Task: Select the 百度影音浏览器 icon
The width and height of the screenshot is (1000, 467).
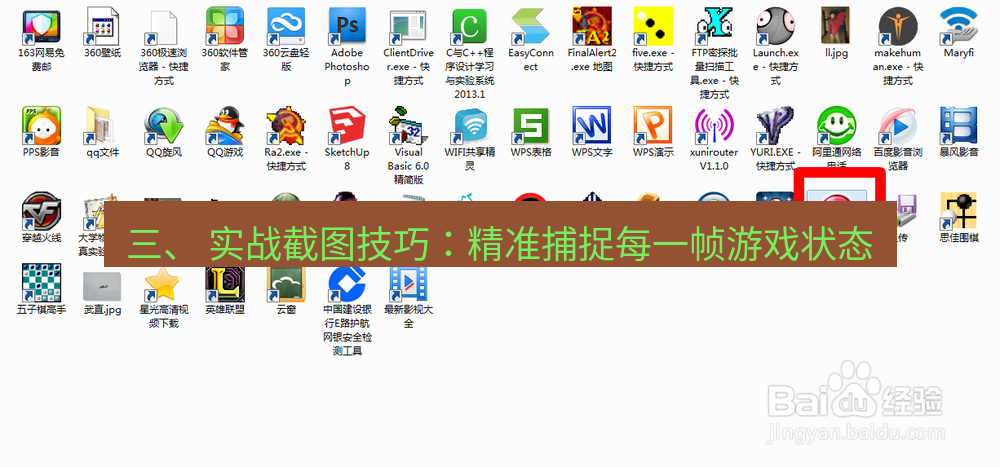Action: (x=898, y=125)
